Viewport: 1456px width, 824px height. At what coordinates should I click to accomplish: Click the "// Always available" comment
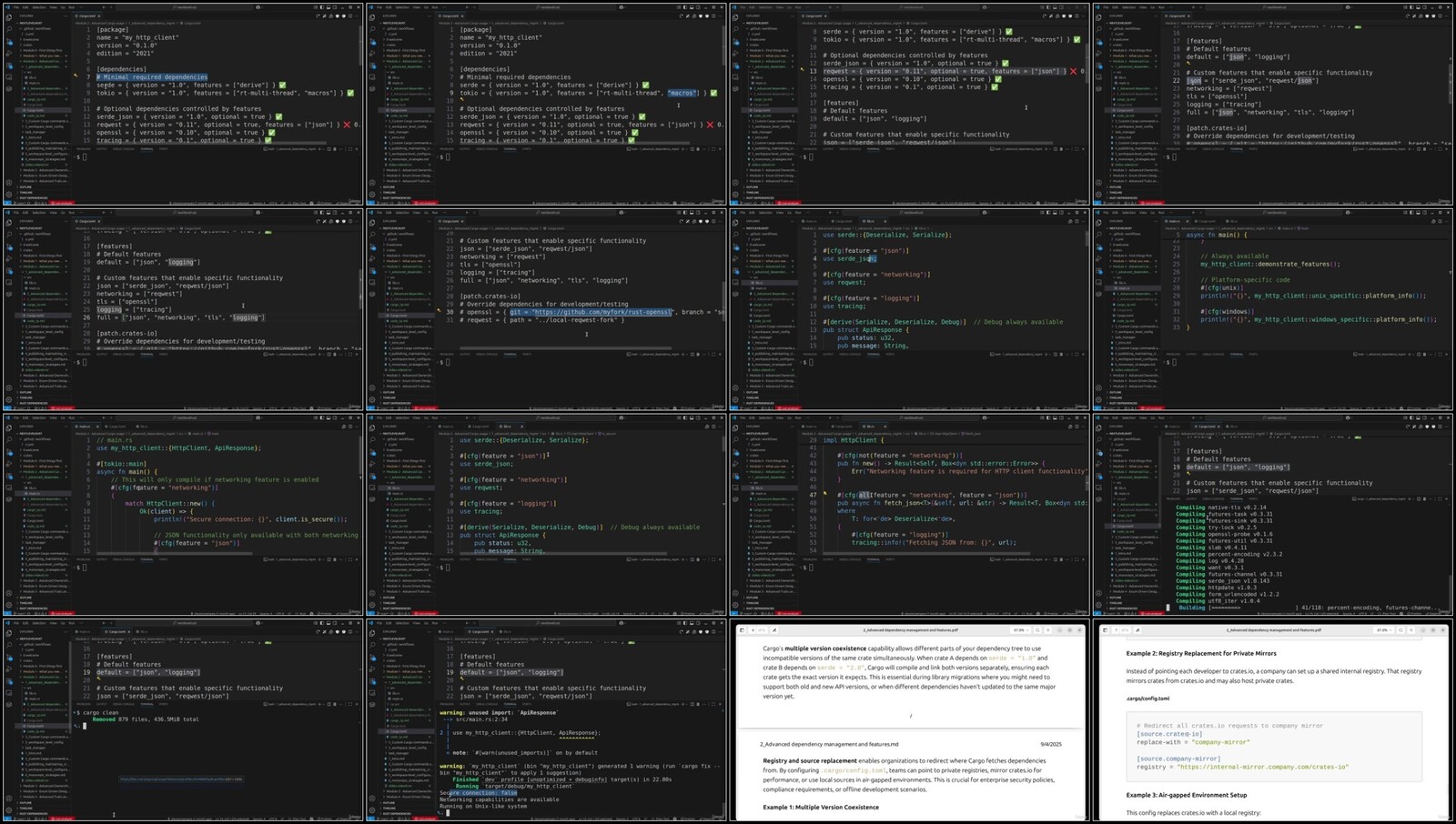point(1233,256)
